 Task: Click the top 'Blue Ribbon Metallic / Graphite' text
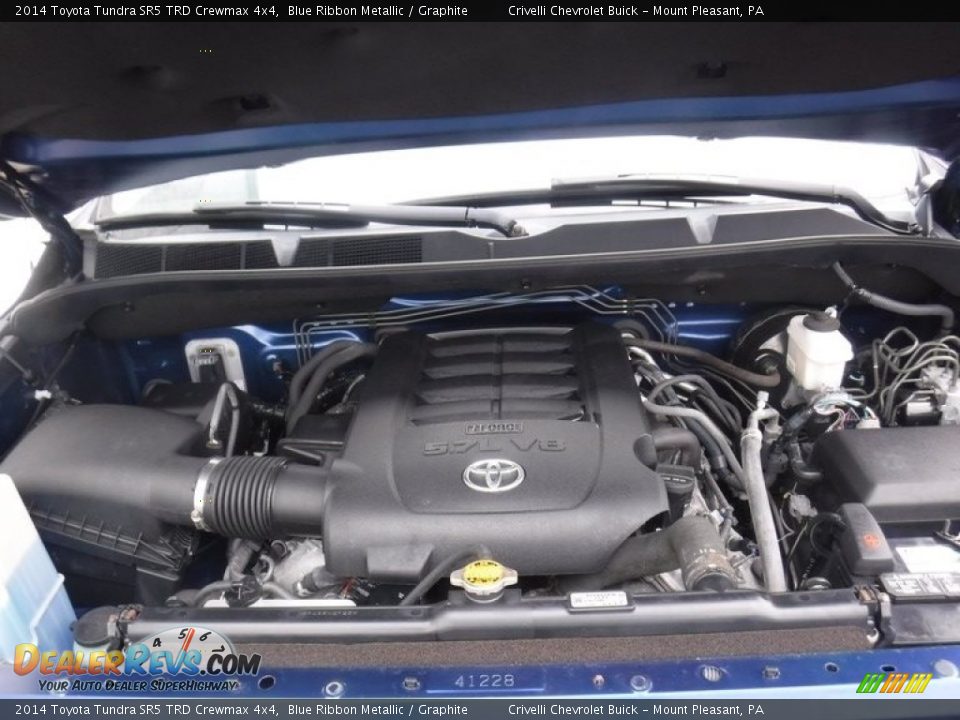(378, 10)
